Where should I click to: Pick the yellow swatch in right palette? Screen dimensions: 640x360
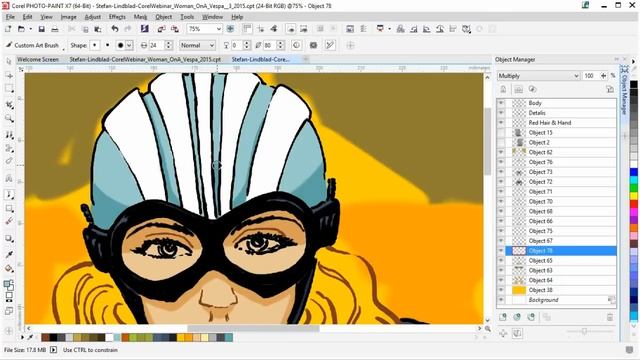[x=633, y=196]
